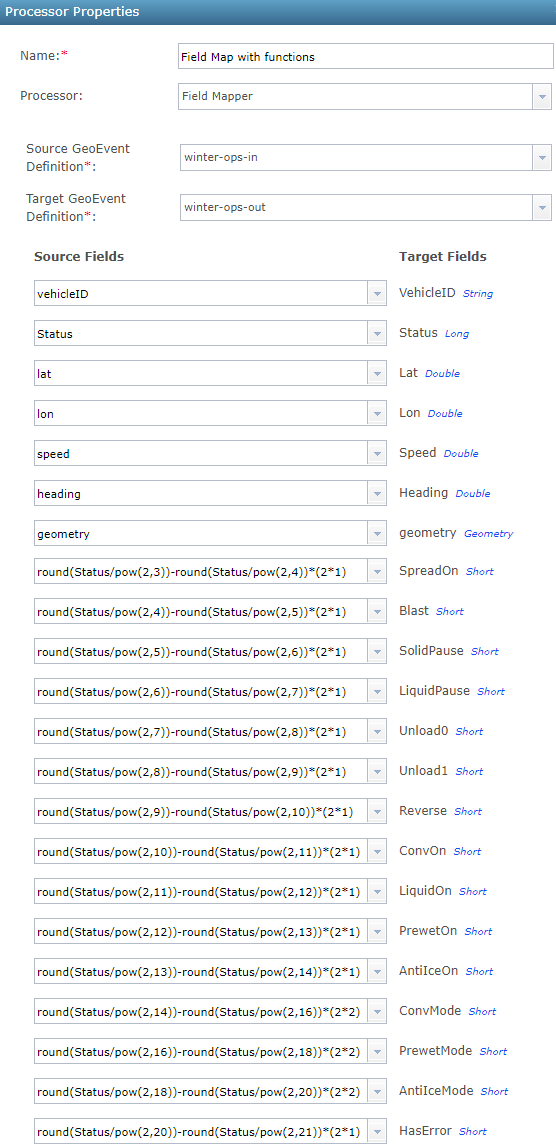Open the dropdown arrow for the lon source field

[377, 414]
